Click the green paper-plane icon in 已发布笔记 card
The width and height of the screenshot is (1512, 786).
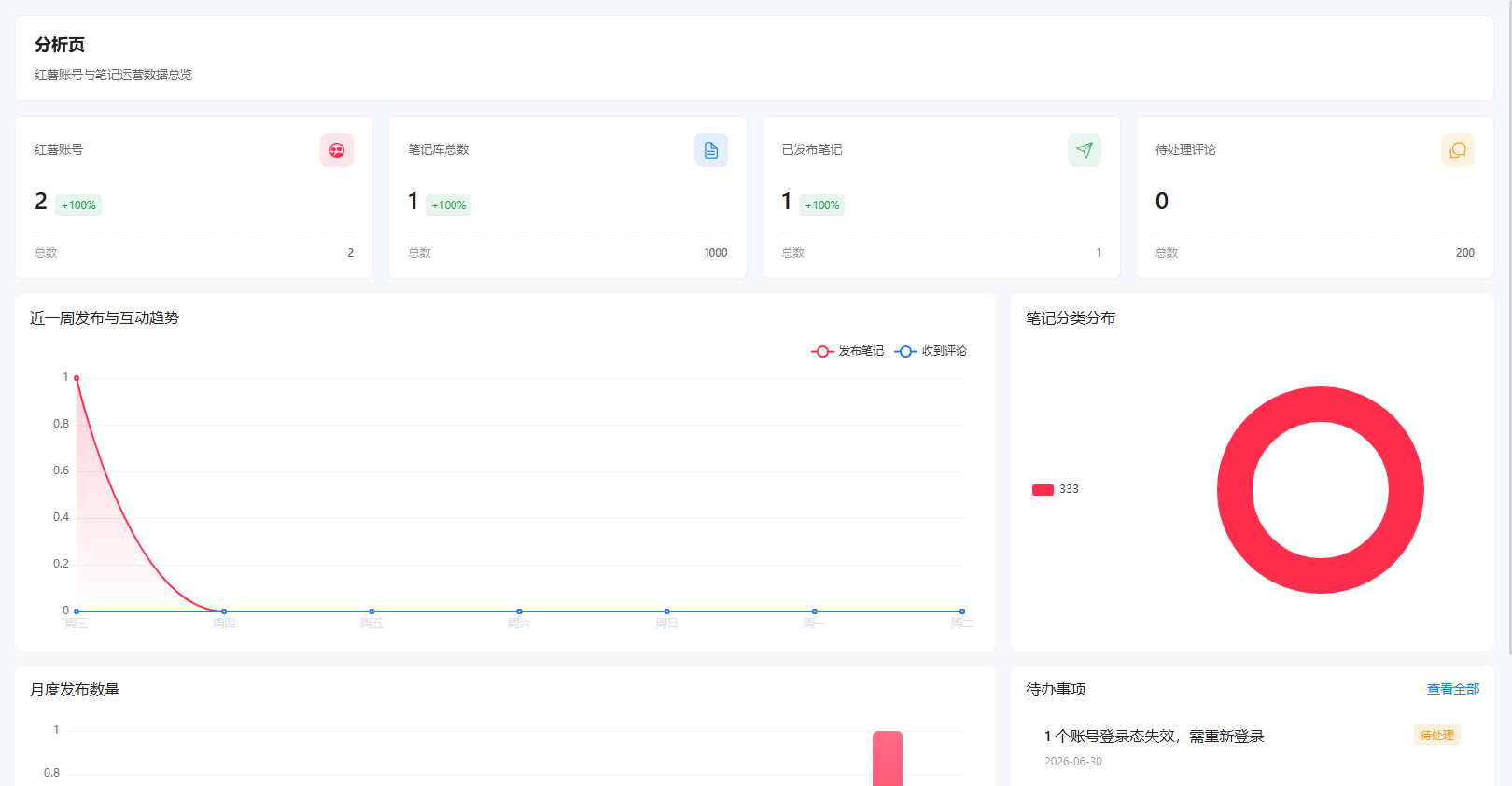1085,150
